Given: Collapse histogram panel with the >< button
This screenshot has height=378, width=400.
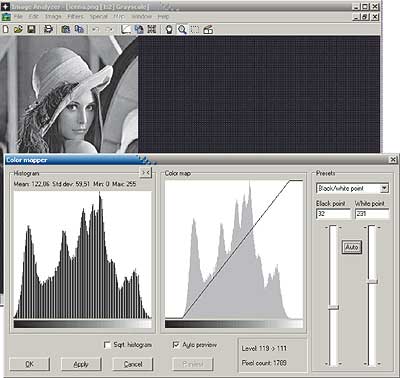Looking at the screenshot, I should pos(146,172).
